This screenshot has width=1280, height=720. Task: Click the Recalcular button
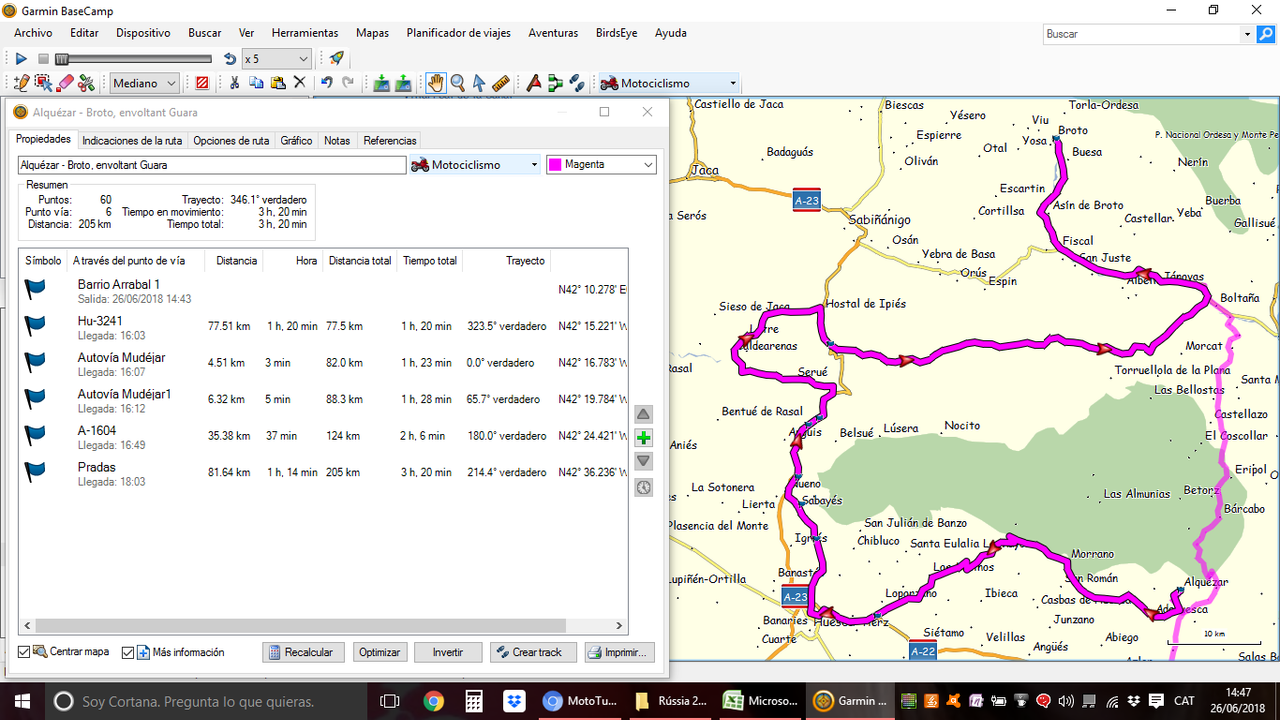(x=304, y=652)
